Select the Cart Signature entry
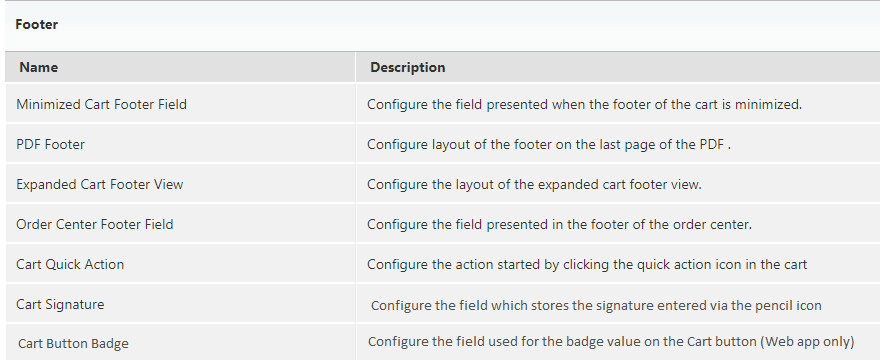The height and width of the screenshot is (360, 880). (60, 304)
